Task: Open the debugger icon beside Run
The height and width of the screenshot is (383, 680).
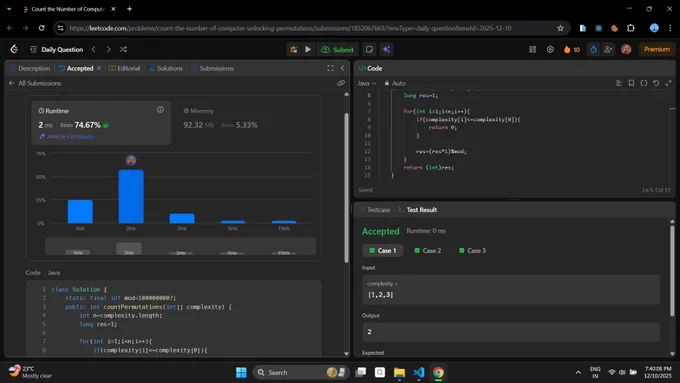Action: [x=294, y=49]
